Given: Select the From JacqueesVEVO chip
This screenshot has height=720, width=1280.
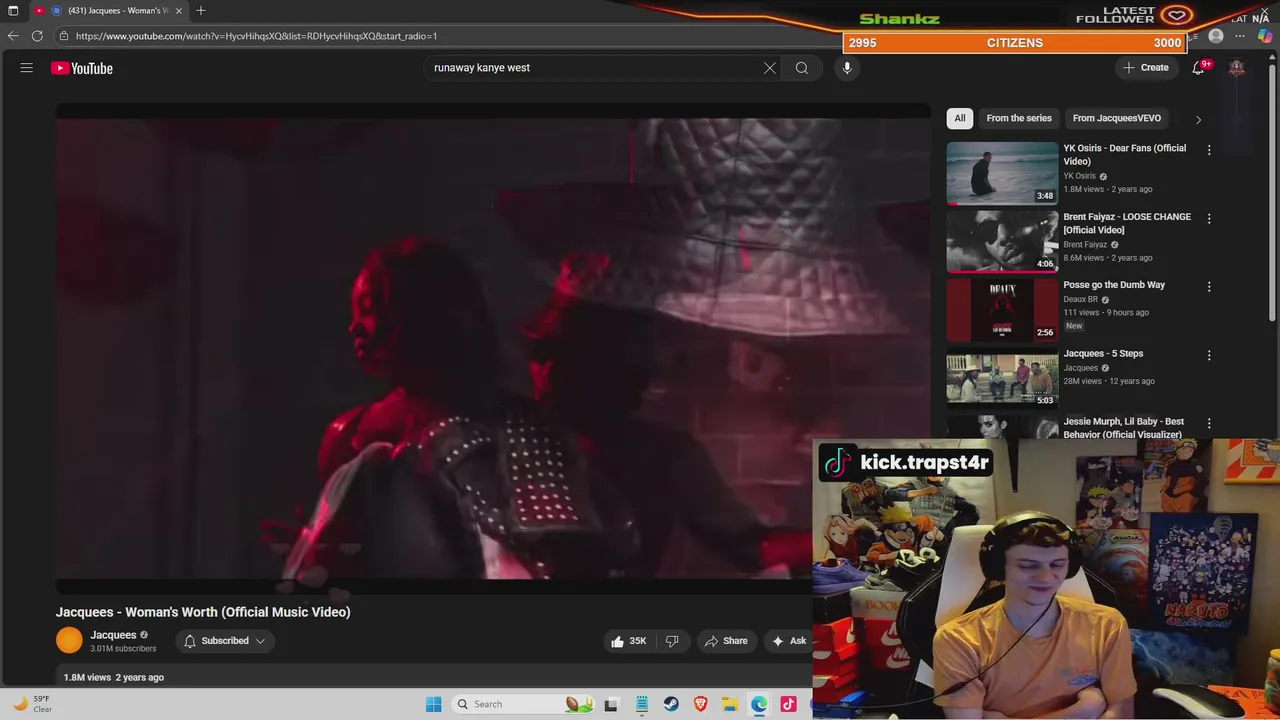Looking at the screenshot, I should point(1117,118).
